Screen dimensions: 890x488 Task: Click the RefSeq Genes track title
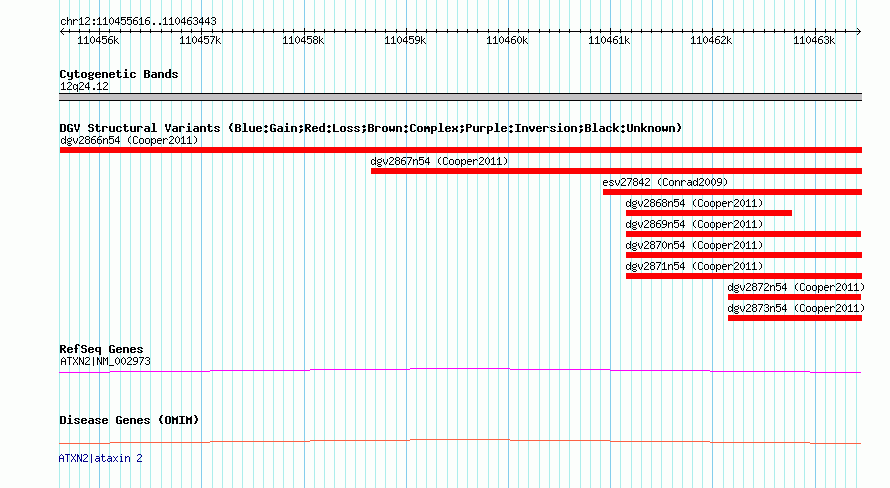coord(101,349)
